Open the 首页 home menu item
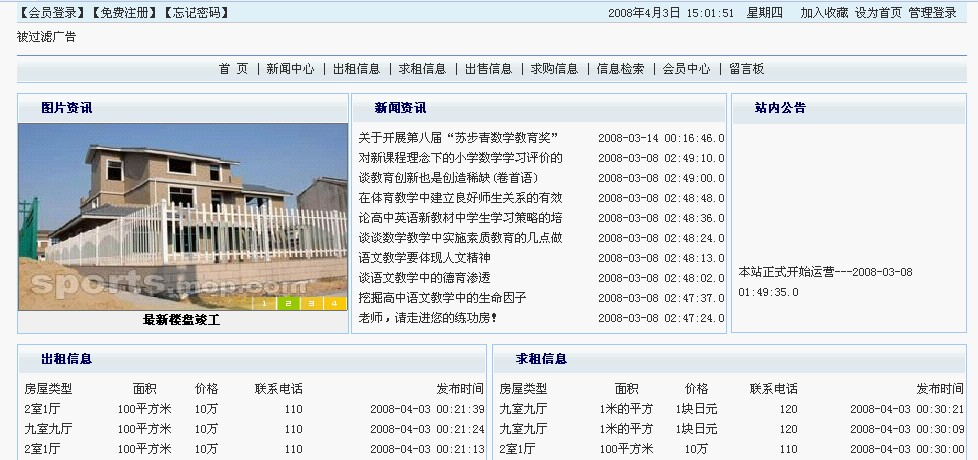This screenshot has width=978, height=460. [x=233, y=69]
